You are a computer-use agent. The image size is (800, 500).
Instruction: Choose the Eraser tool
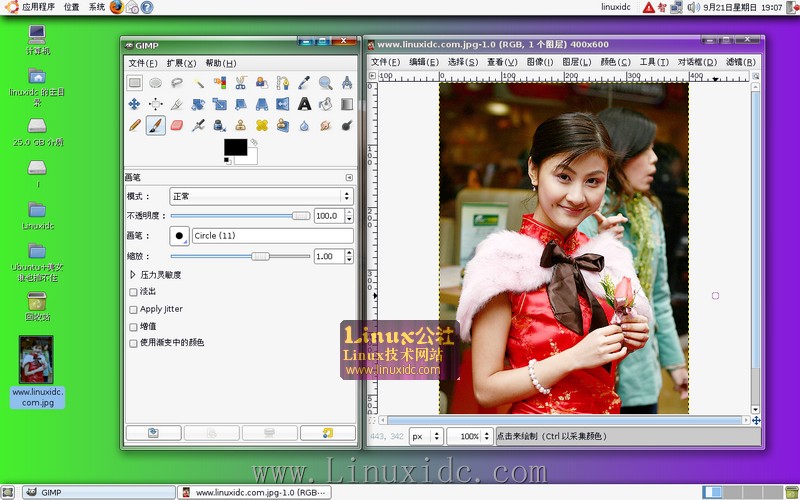[x=177, y=125]
